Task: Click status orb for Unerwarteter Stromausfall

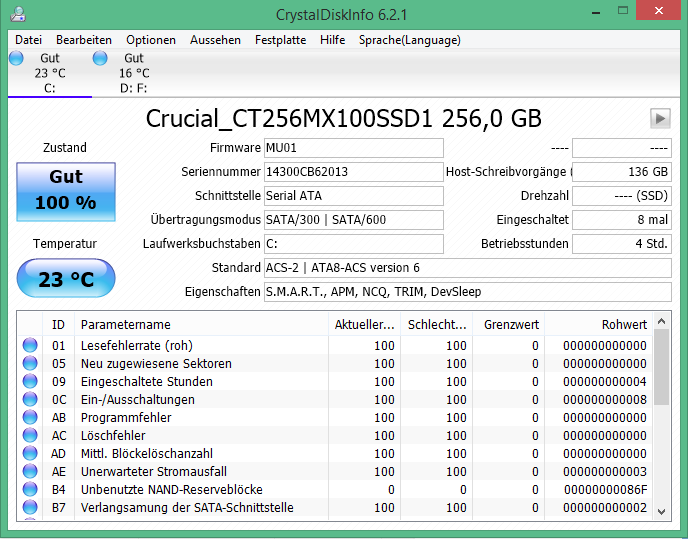Action: click(x=30, y=471)
